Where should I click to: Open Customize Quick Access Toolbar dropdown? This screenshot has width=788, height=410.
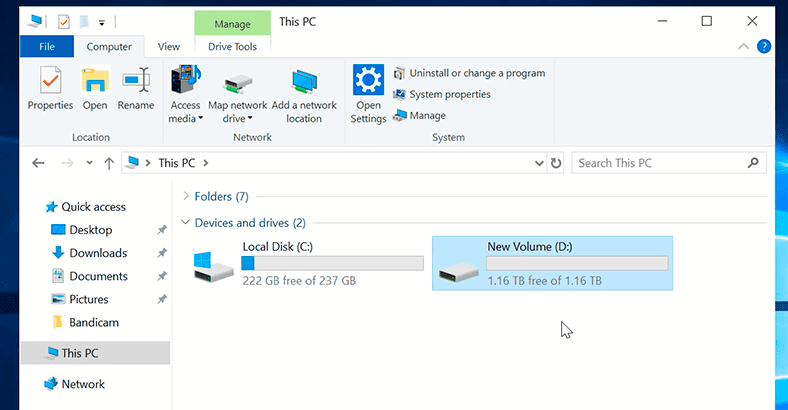click(102, 23)
